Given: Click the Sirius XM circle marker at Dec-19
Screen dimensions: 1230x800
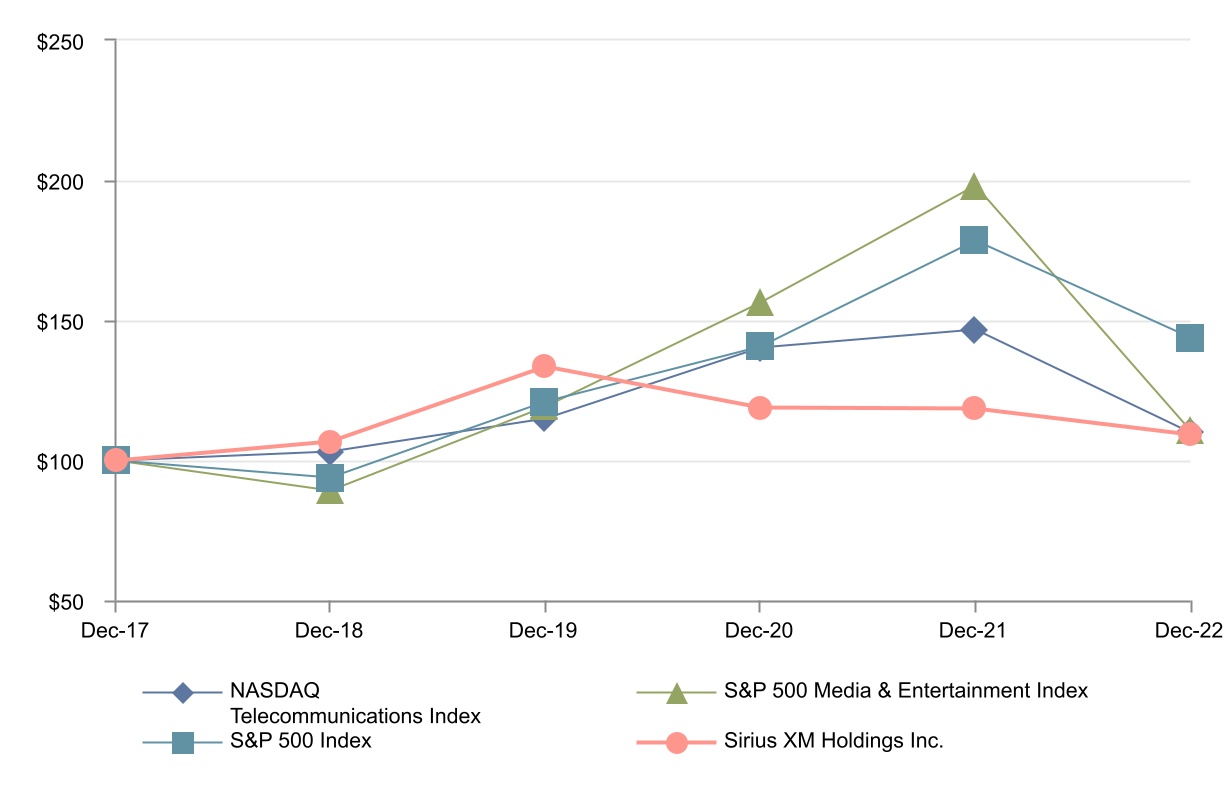Looking at the screenshot, I should [544, 366].
